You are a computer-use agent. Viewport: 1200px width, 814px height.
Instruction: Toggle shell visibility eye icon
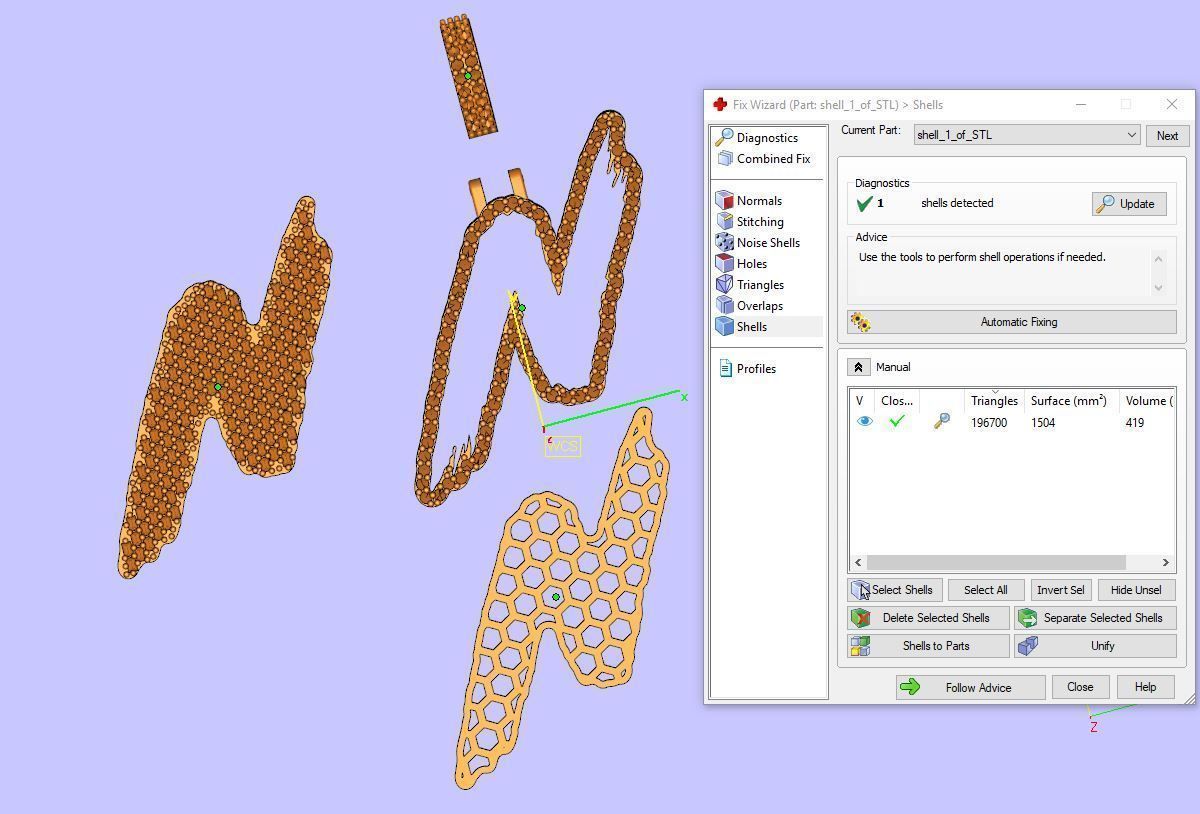point(864,422)
